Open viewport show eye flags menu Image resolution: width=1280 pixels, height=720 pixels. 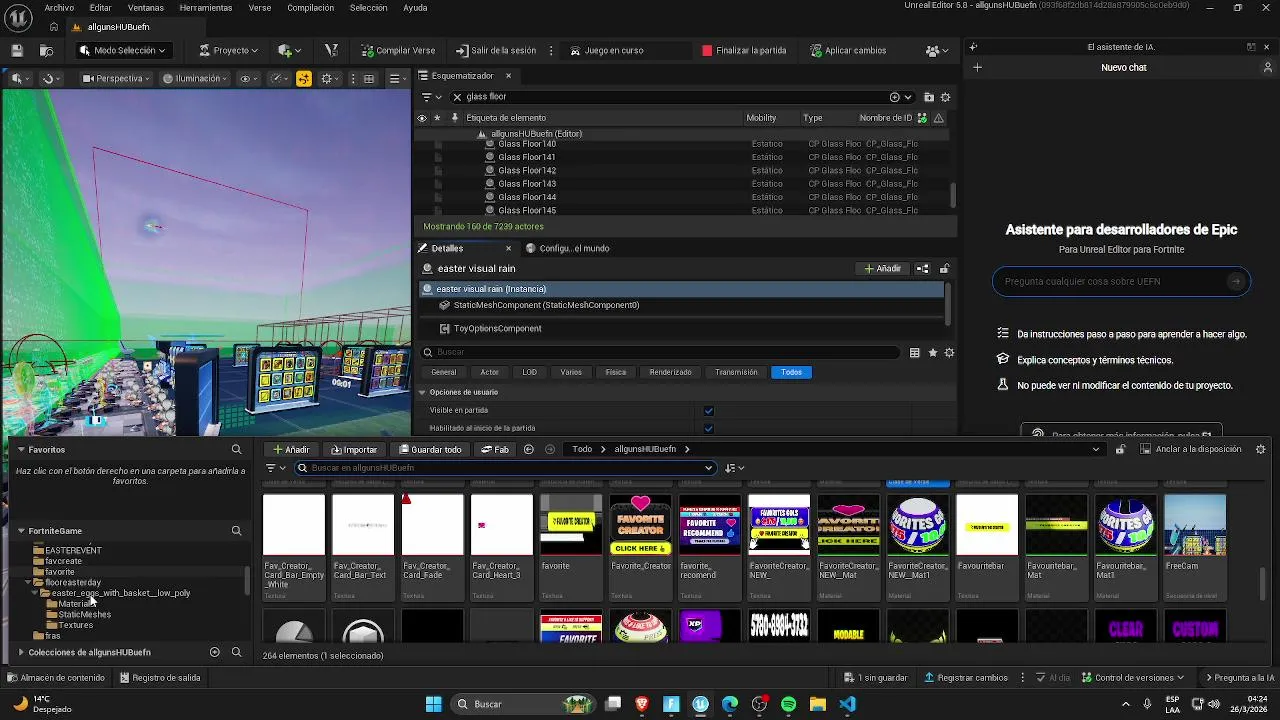tap(250, 78)
